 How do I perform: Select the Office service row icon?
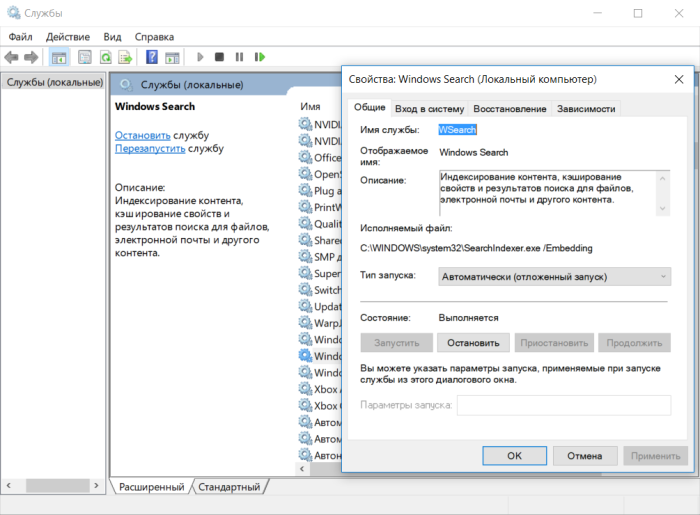click(305, 157)
